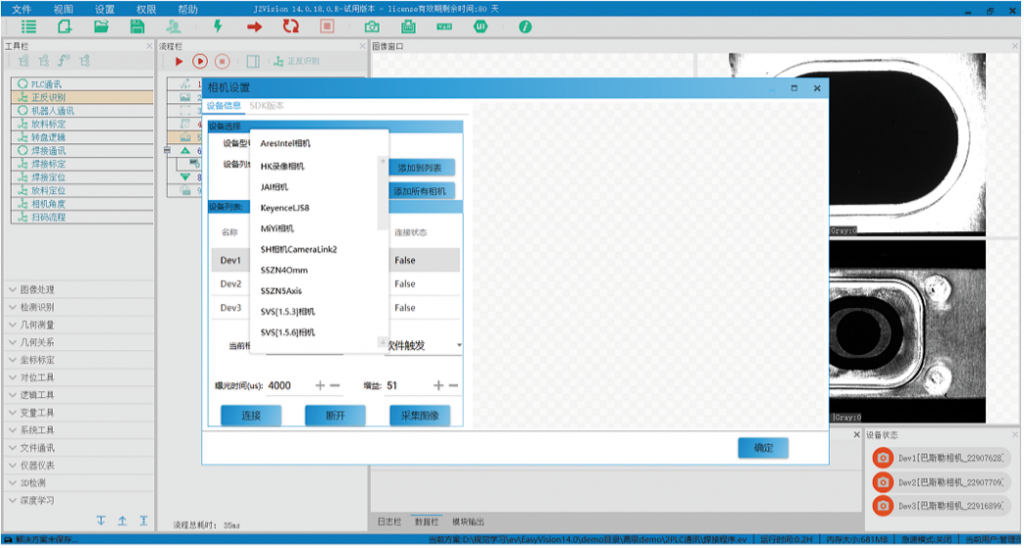The width and height of the screenshot is (1024, 548).
Task: Decrease gain with the minus button
Action: coord(453,385)
